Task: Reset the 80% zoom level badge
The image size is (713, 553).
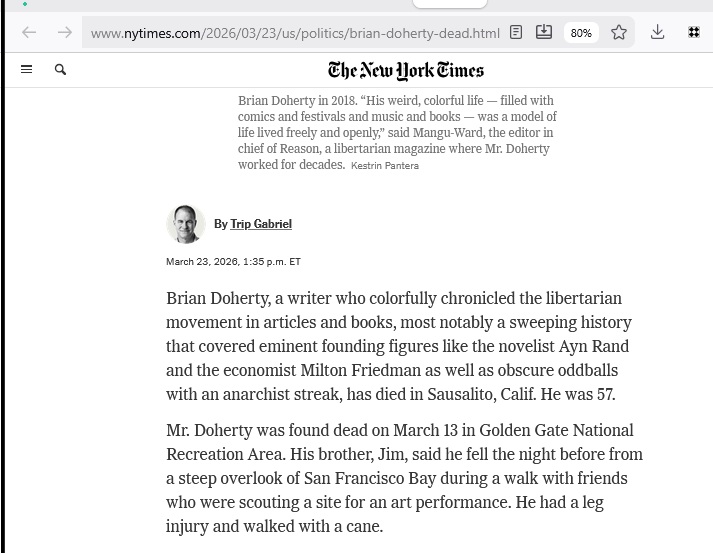Action: pyautogui.click(x=581, y=33)
